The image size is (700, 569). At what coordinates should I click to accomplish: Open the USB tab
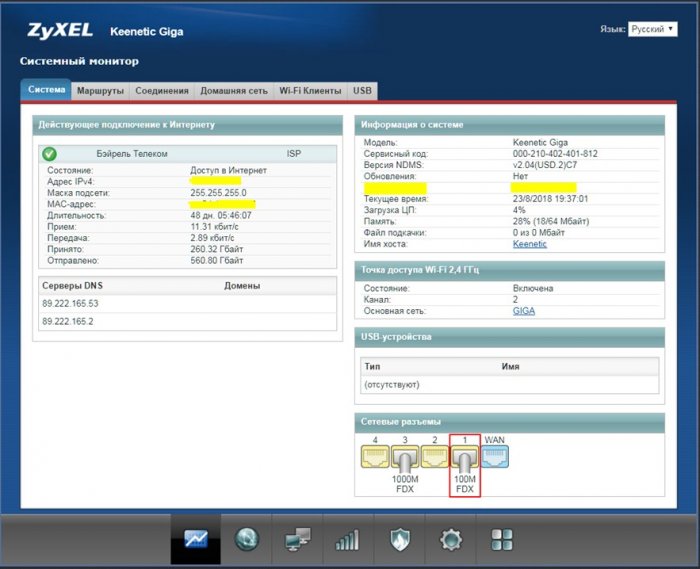362,91
